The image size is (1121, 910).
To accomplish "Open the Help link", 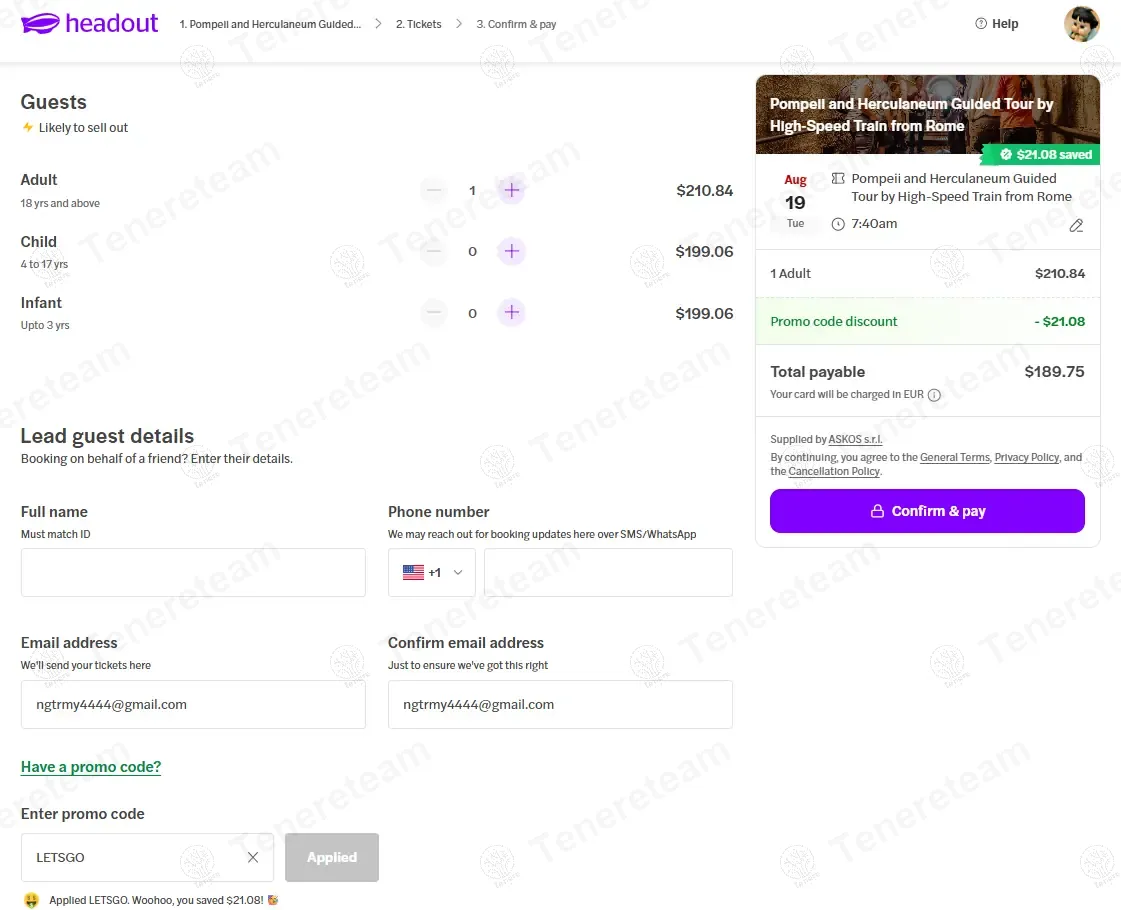I will [997, 24].
